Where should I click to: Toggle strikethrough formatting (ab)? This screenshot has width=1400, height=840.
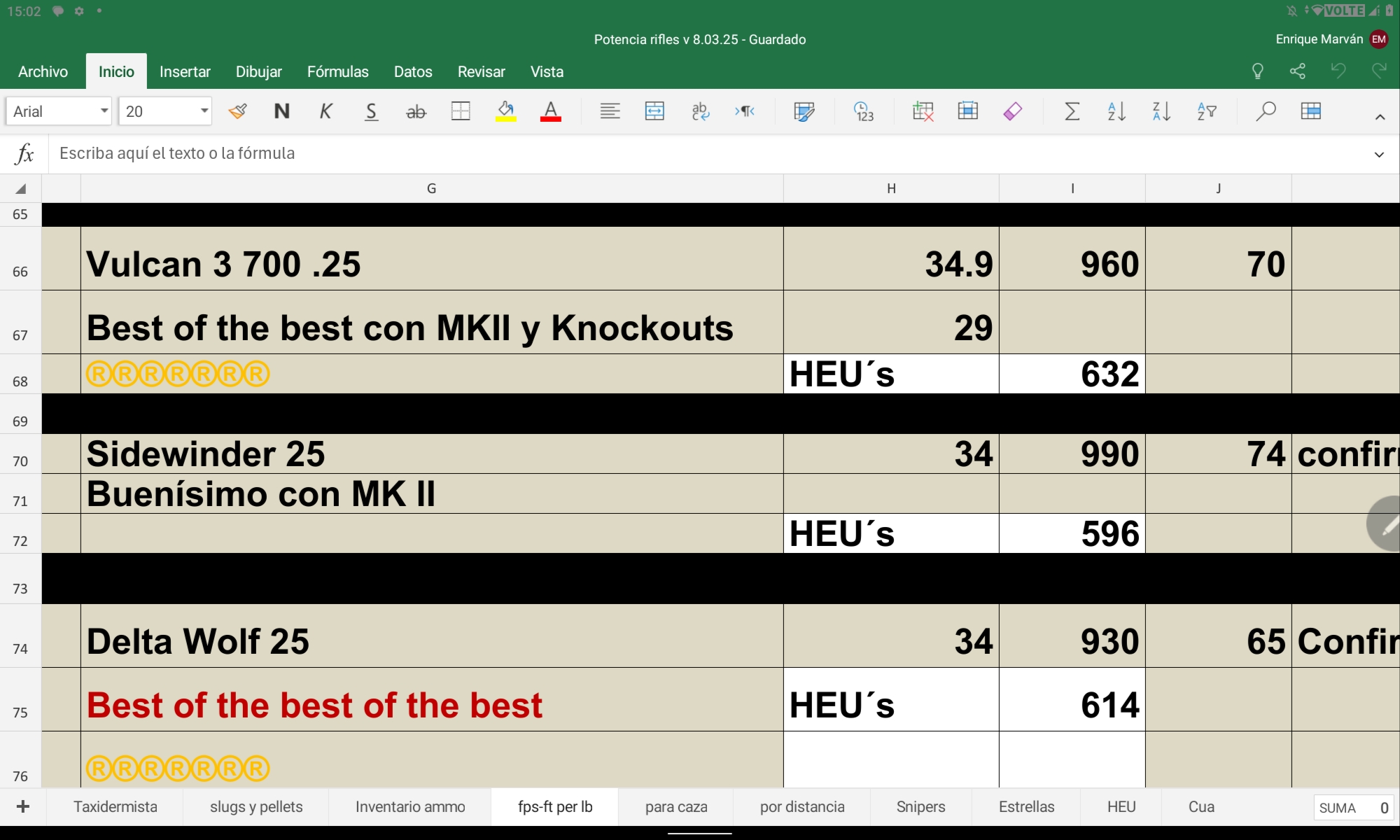(416, 111)
